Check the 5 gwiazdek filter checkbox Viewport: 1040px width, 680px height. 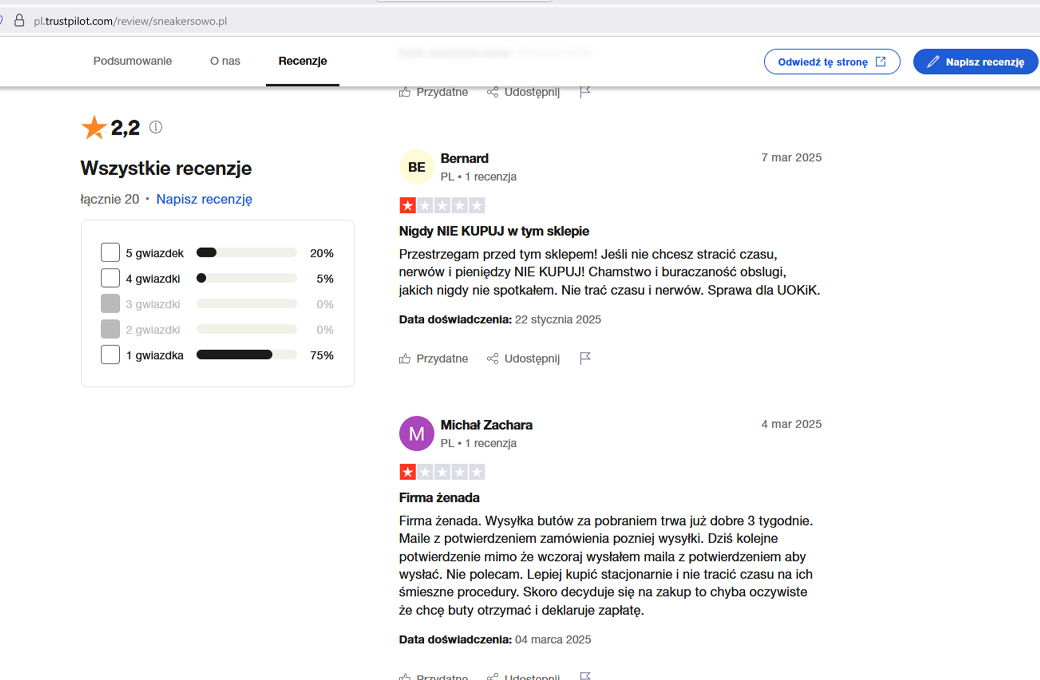pyautogui.click(x=110, y=253)
